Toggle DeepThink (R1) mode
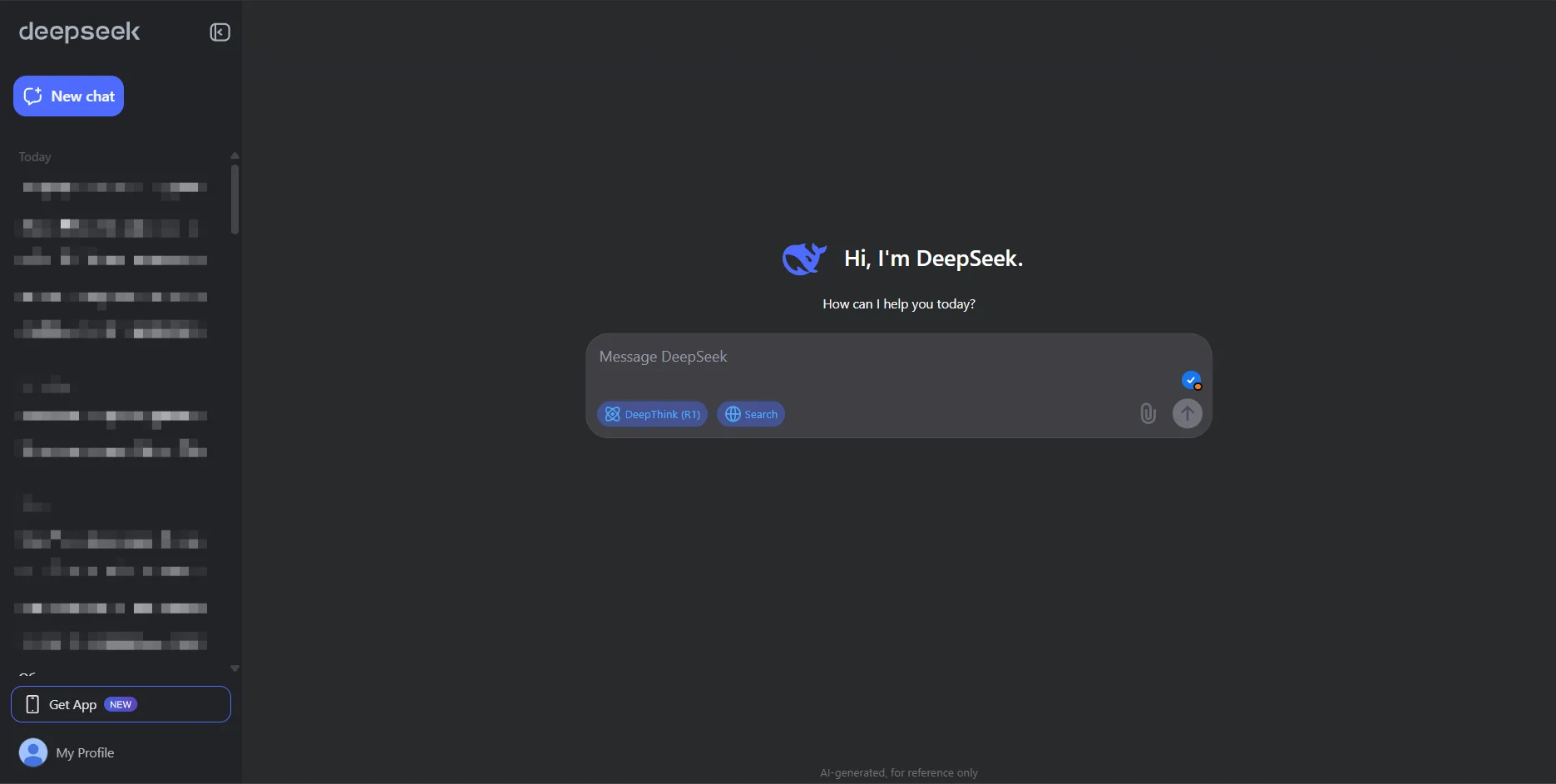The height and width of the screenshot is (784, 1556). pyautogui.click(x=652, y=414)
